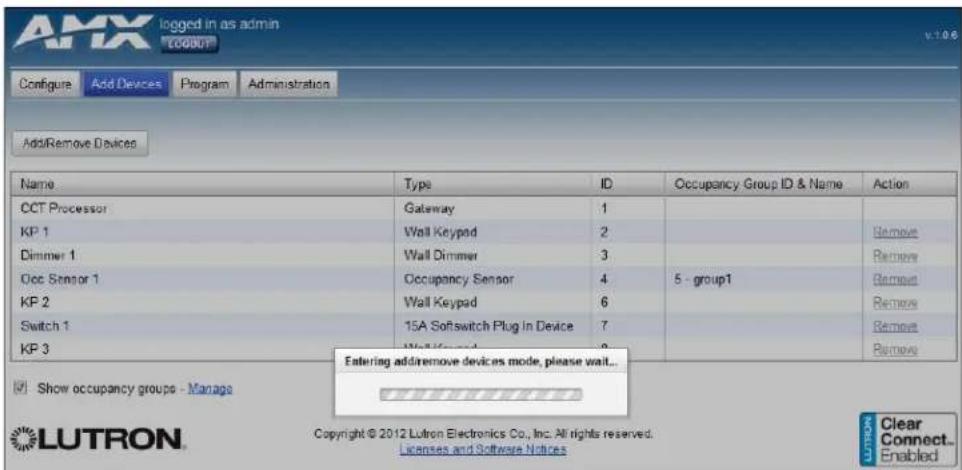962x470 pixels.
Task: Click the version number v.1.0.6
Action: [x=939, y=36]
